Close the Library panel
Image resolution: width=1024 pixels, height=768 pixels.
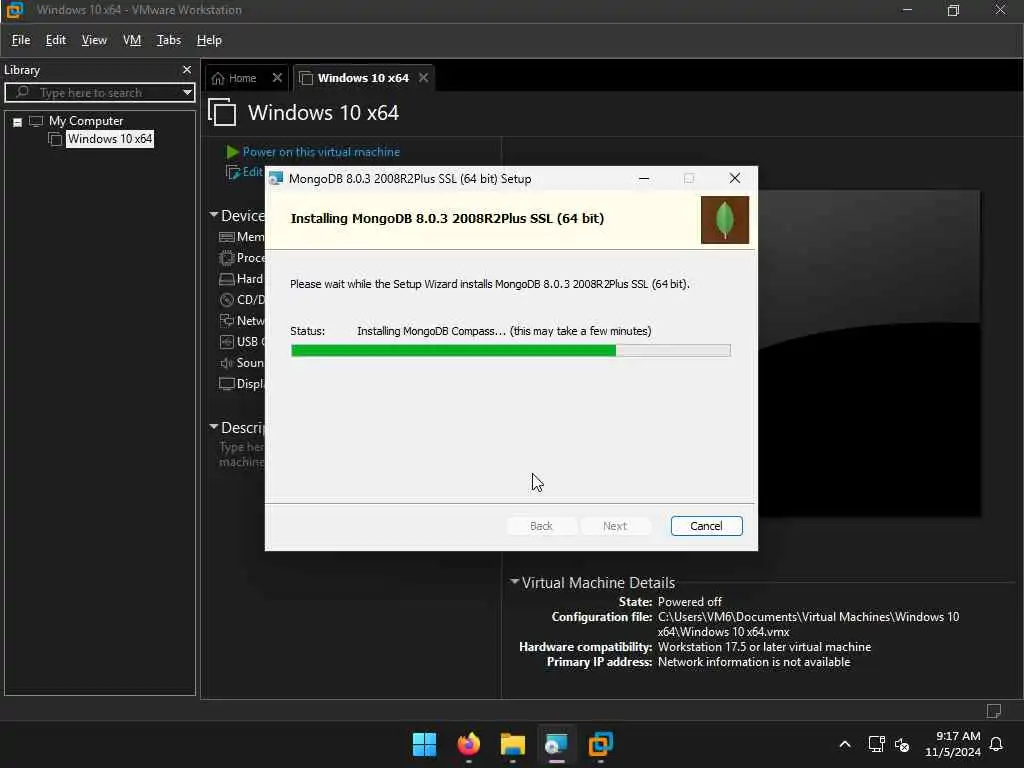187,69
